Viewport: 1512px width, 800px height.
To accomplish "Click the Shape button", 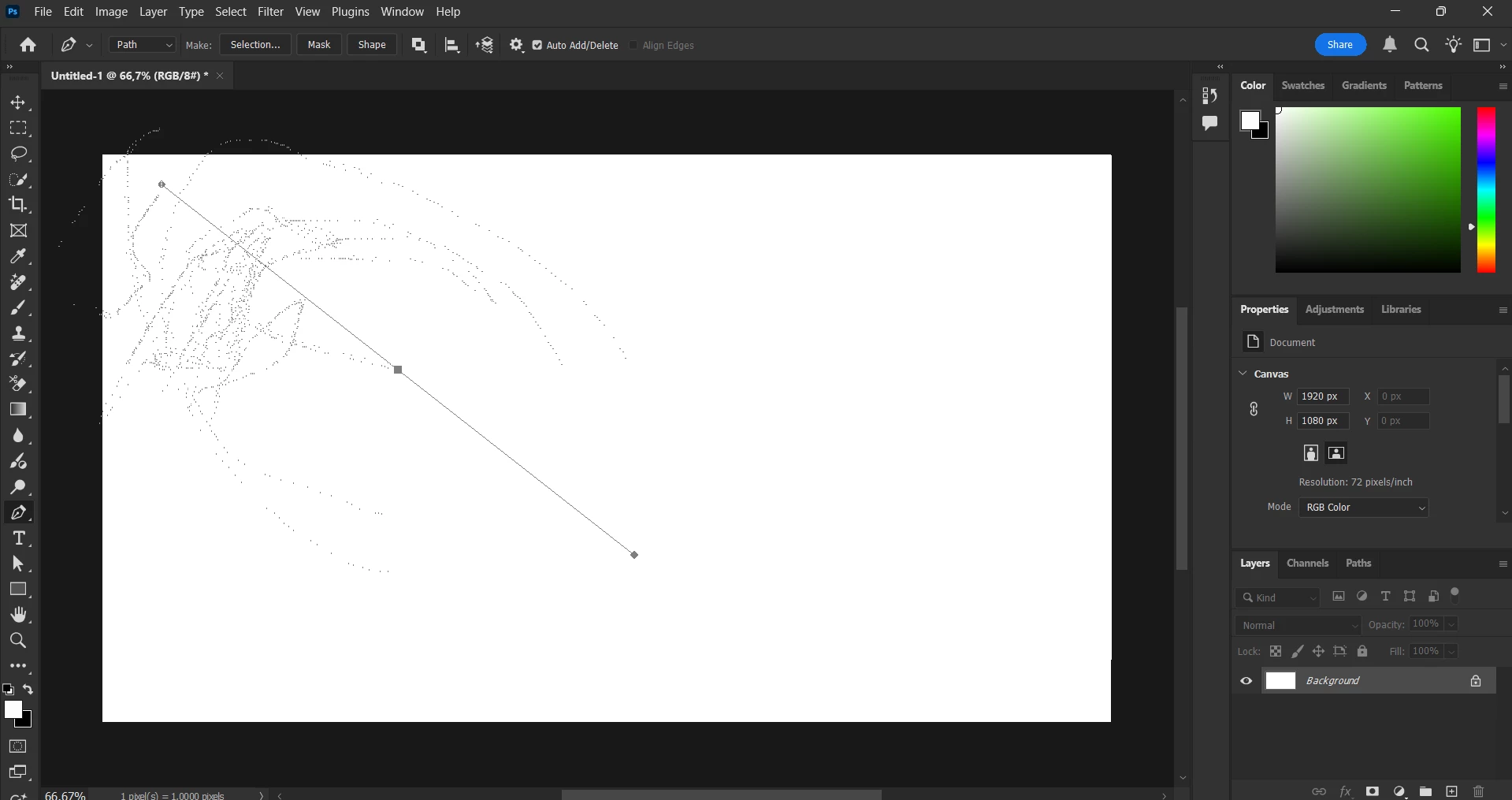I will 372,45.
